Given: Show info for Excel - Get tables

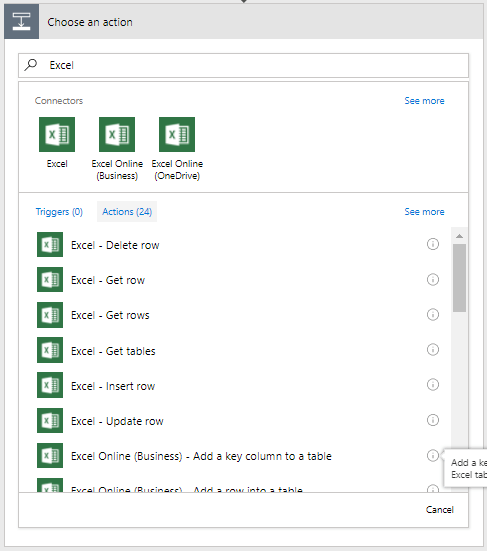Looking at the screenshot, I should tap(433, 349).
